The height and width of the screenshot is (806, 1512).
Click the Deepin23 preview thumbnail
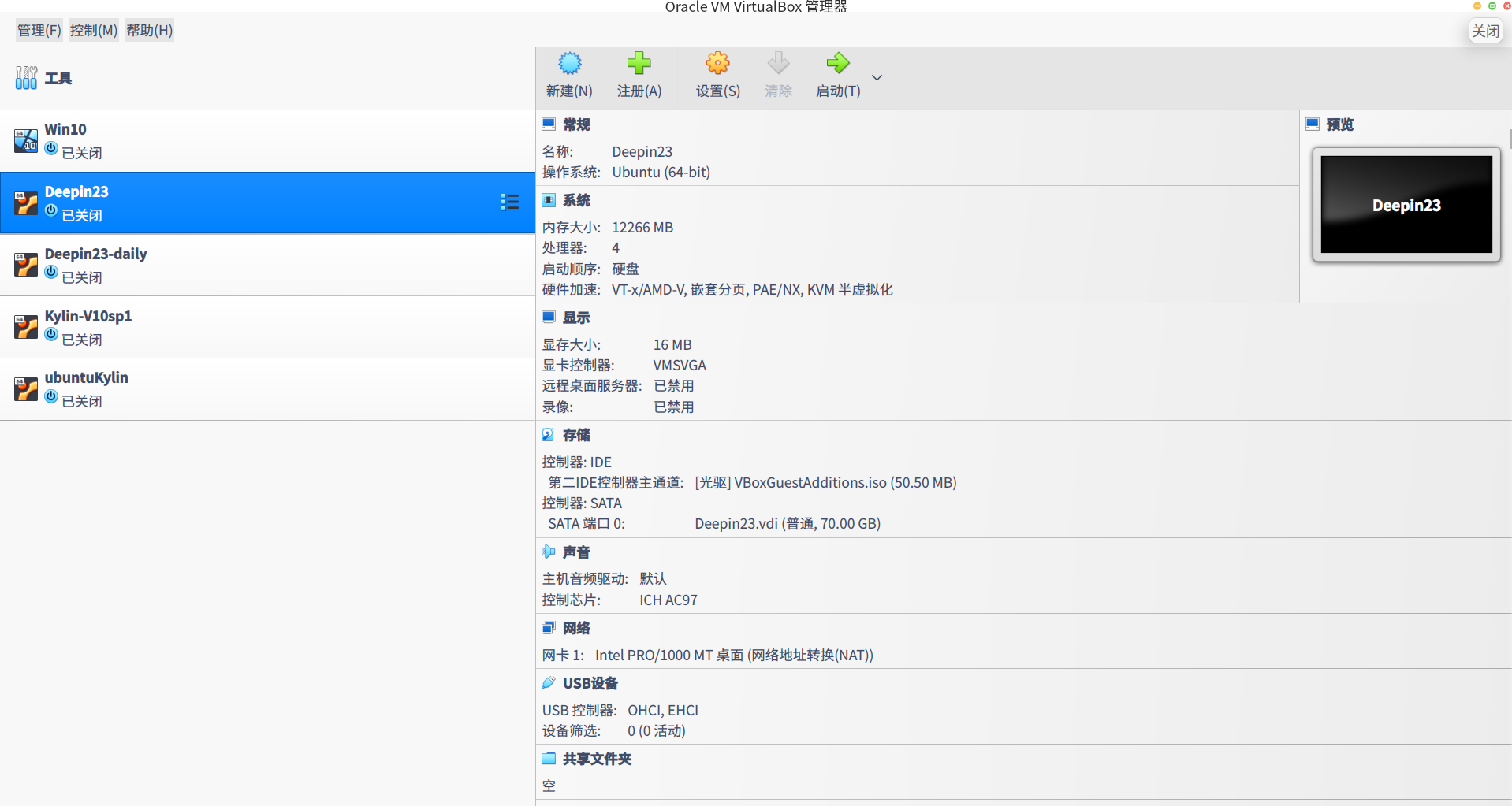pos(1406,204)
